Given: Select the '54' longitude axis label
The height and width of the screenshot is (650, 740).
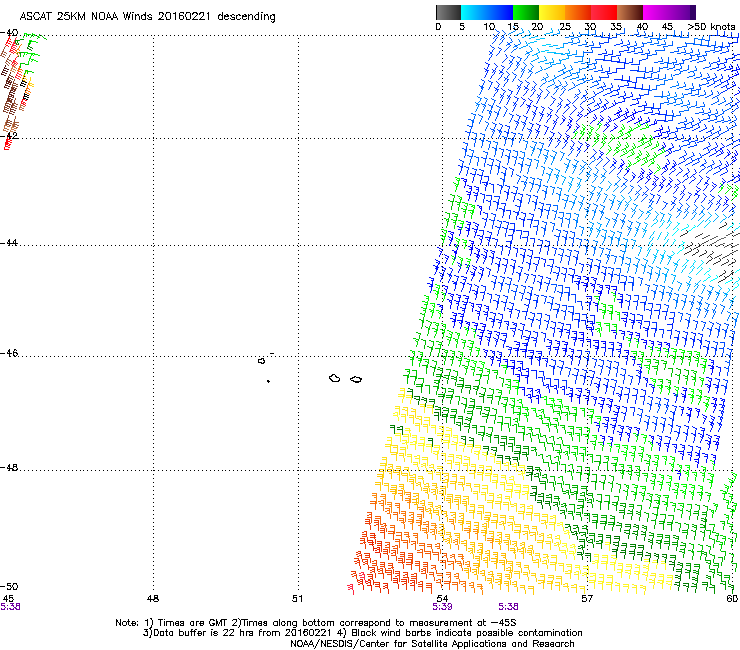Looking at the screenshot, I should [442, 599].
